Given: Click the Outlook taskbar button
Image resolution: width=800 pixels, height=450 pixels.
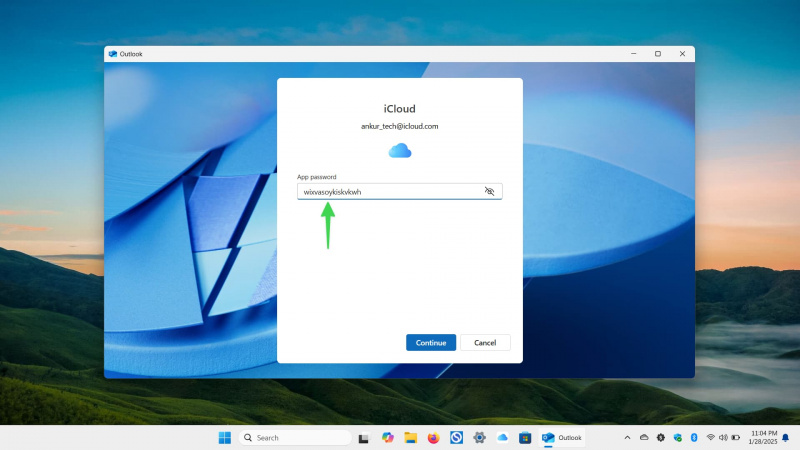Looking at the screenshot, I should tap(561, 438).
